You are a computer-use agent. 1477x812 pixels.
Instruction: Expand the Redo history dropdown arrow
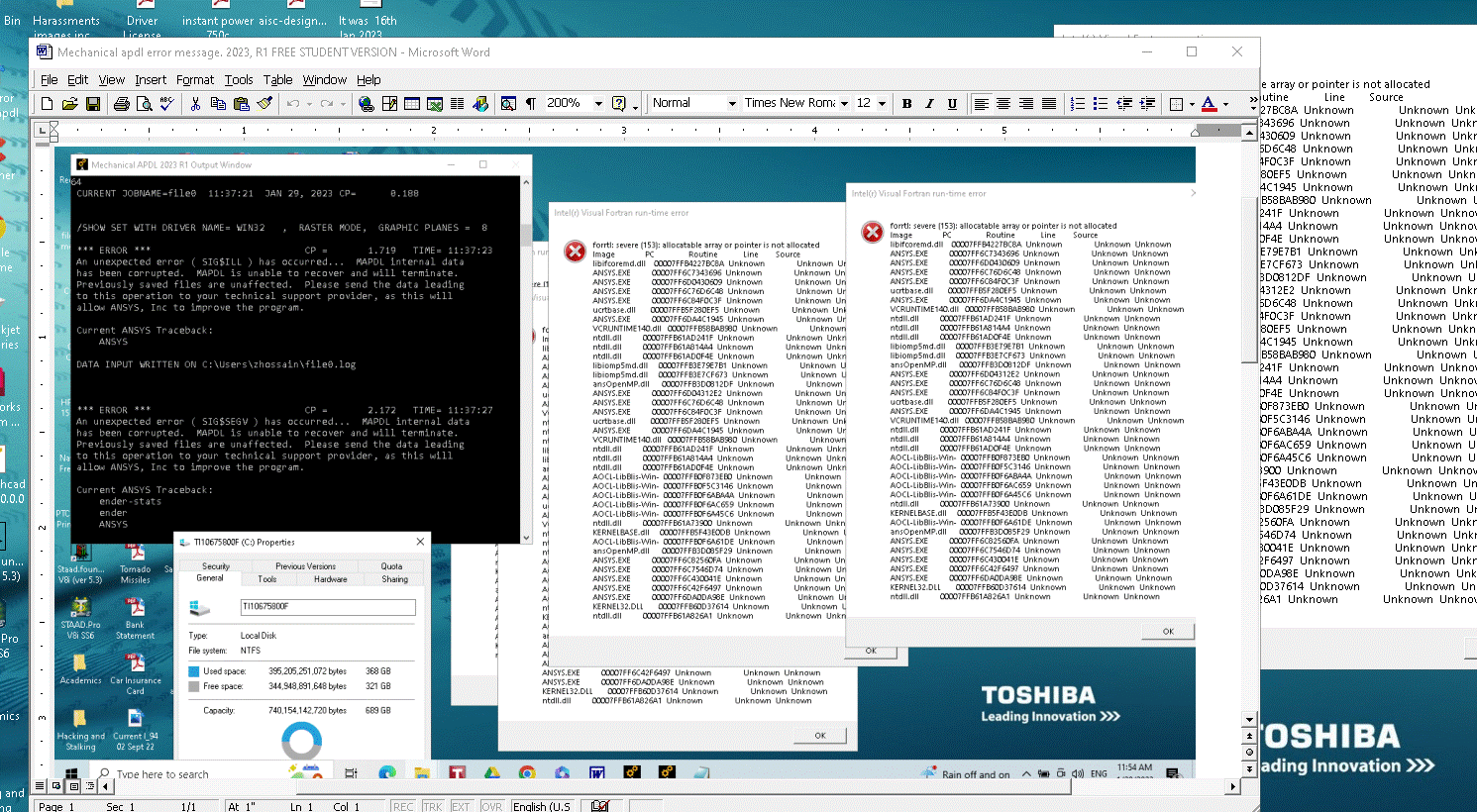pyautogui.click(x=343, y=103)
